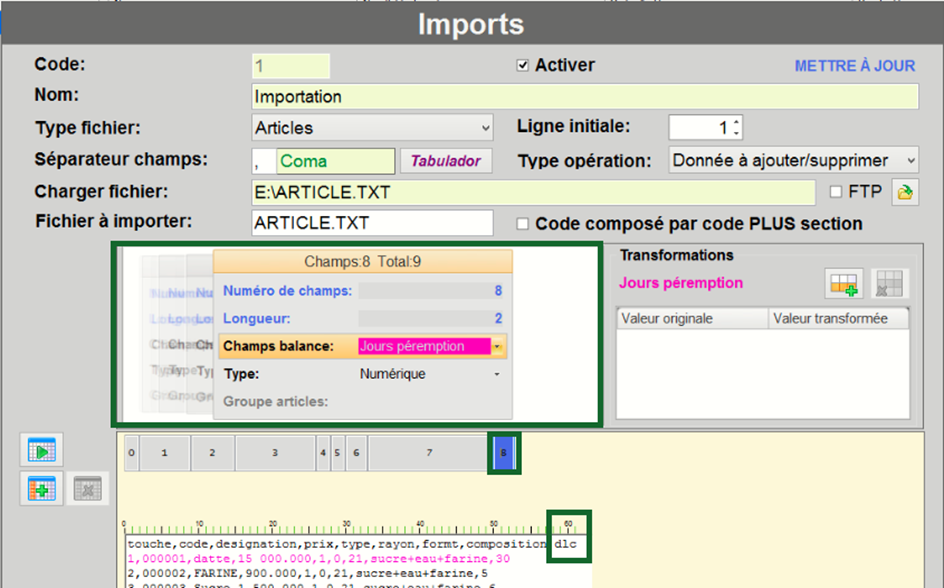Open the Champs balance dropdown
This screenshot has height=588, width=944.
497,347
